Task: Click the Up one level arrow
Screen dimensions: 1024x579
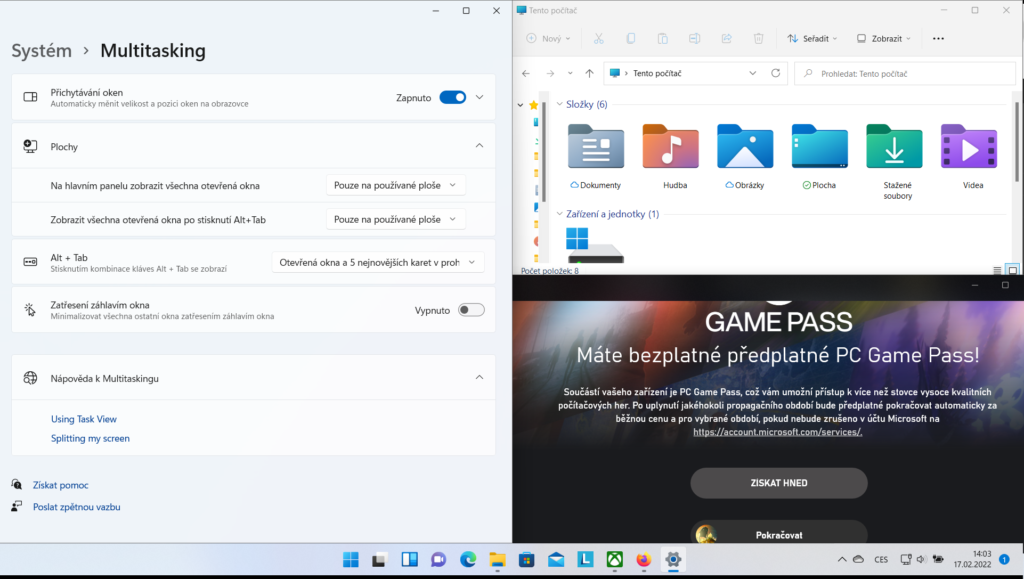Action: pos(590,74)
